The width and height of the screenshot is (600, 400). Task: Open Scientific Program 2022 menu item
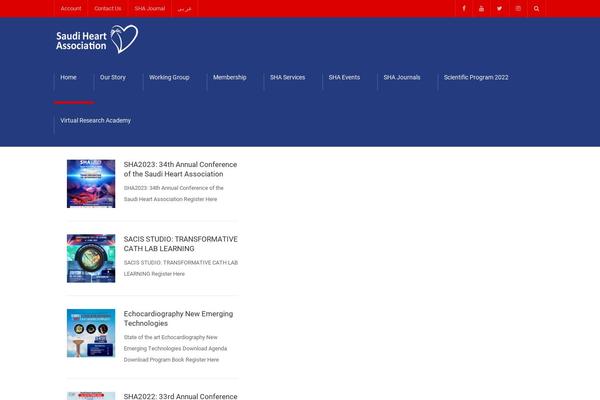(476, 77)
